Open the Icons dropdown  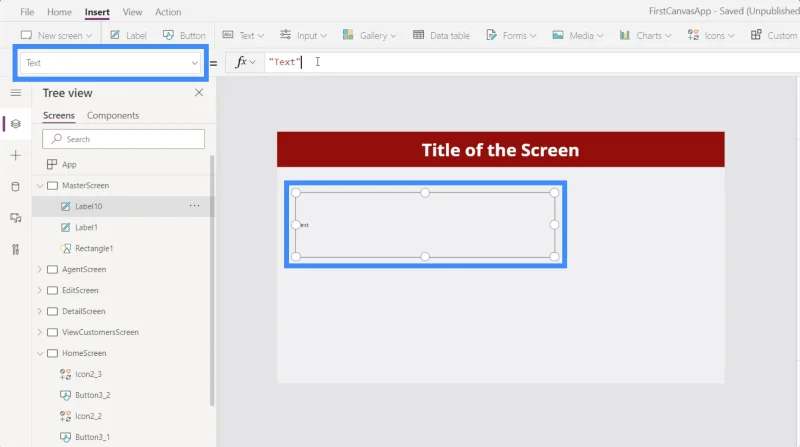click(x=711, y=35)
